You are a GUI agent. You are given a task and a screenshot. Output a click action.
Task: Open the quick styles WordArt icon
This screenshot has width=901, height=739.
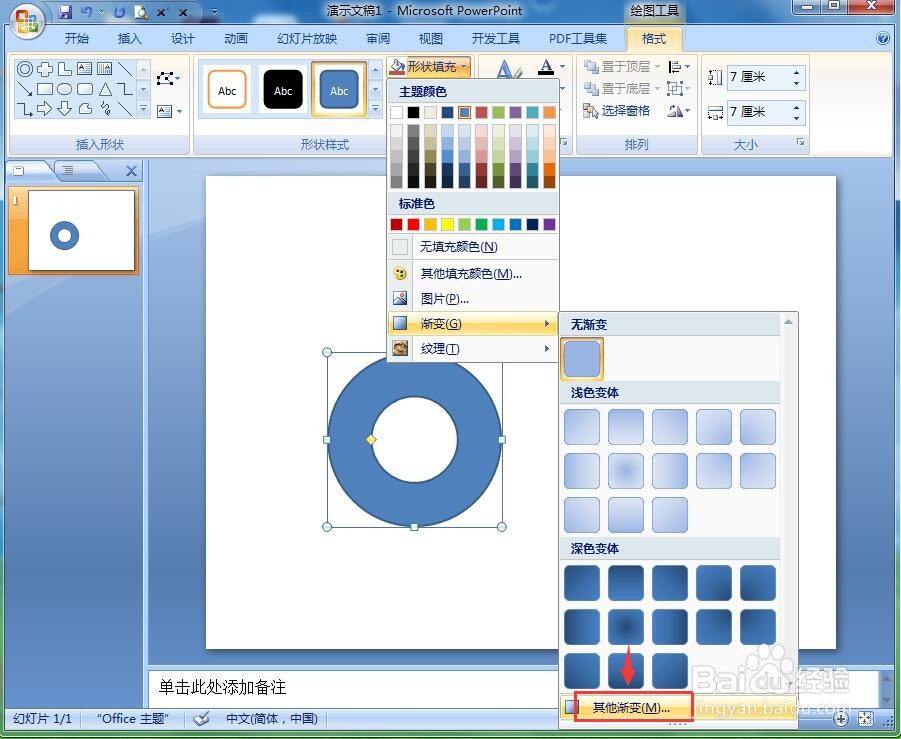(508, 70)
